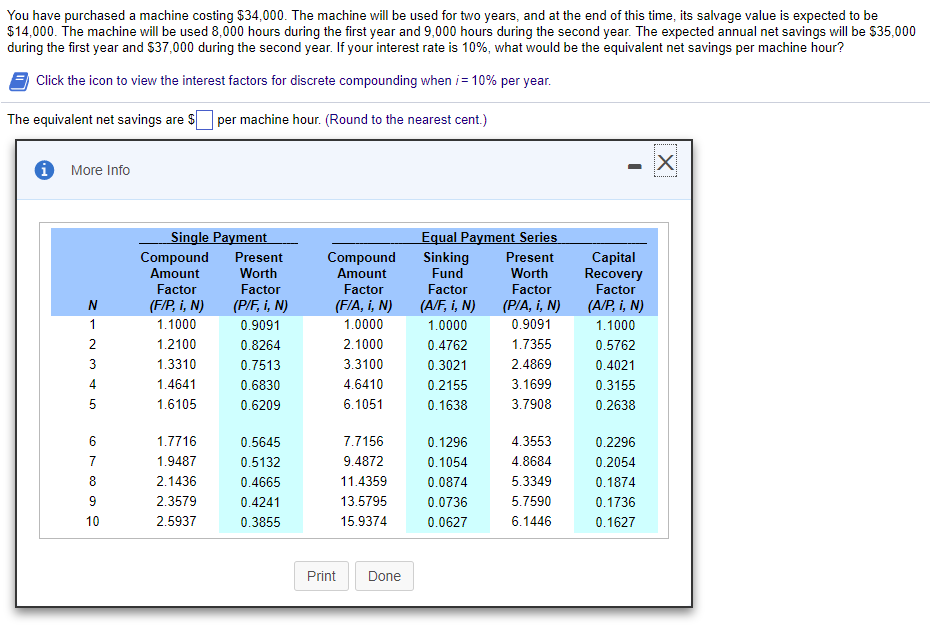Click the Round to the nearest cent note
Viewport: 930px width, 630px height.
(406, 120)
